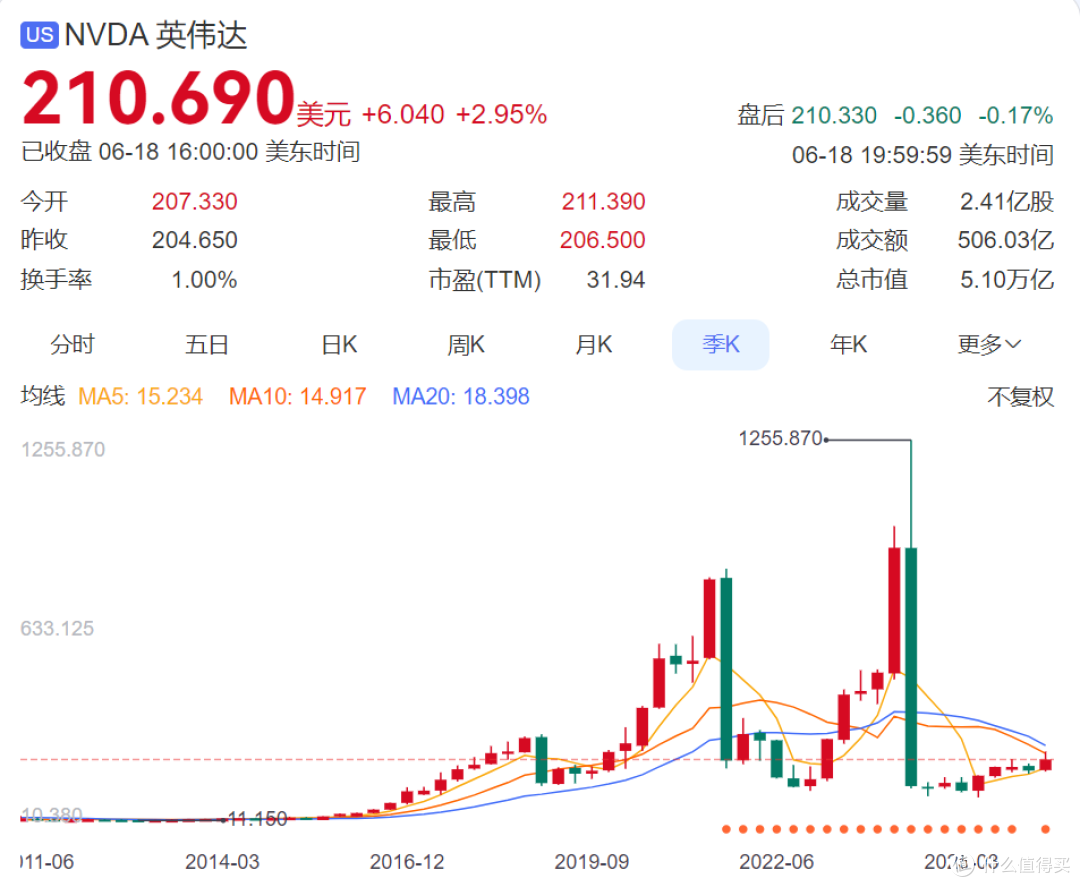Open the 日K daily candlestick tab

click(340, 344)
